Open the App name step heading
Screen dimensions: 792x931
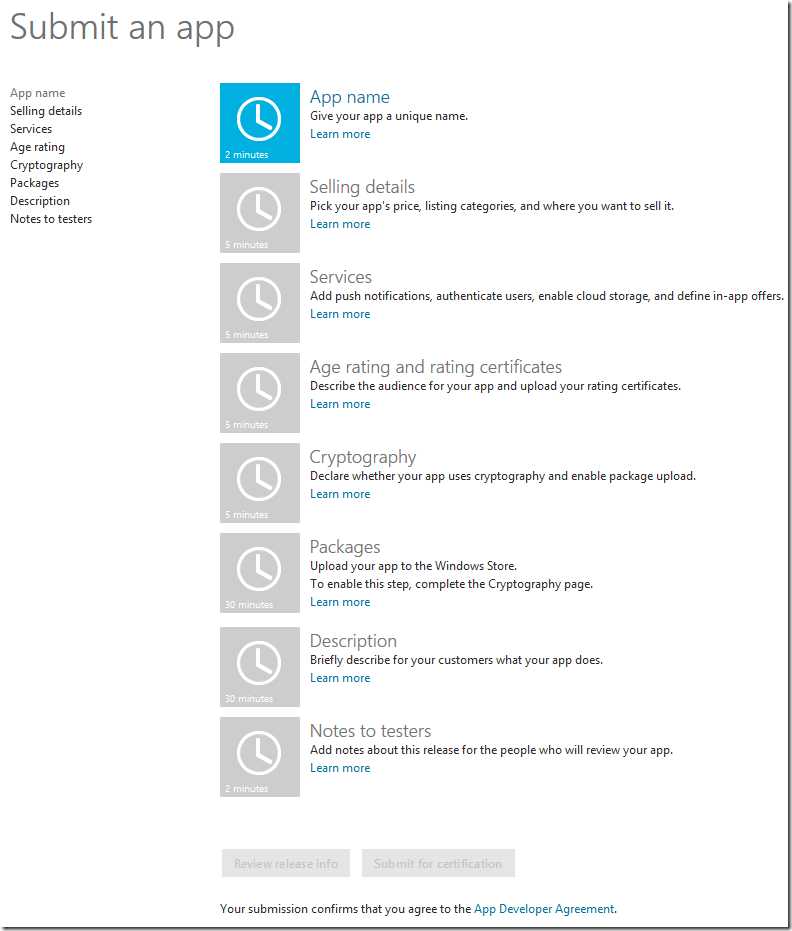pyautogui.click(x=350, y=97)
